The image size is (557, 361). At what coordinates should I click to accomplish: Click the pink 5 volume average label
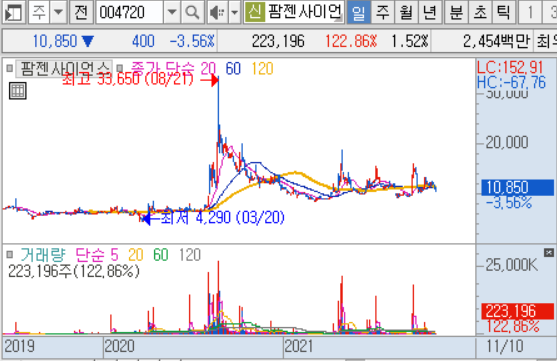(x=114, y=255)
